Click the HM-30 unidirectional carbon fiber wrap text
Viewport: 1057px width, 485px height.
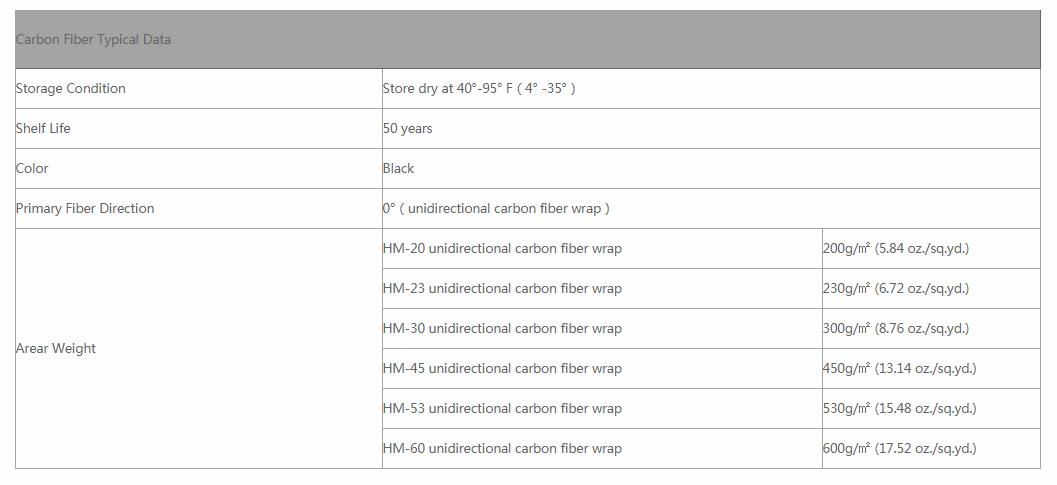pyautogui.click(x=502, y=329)
